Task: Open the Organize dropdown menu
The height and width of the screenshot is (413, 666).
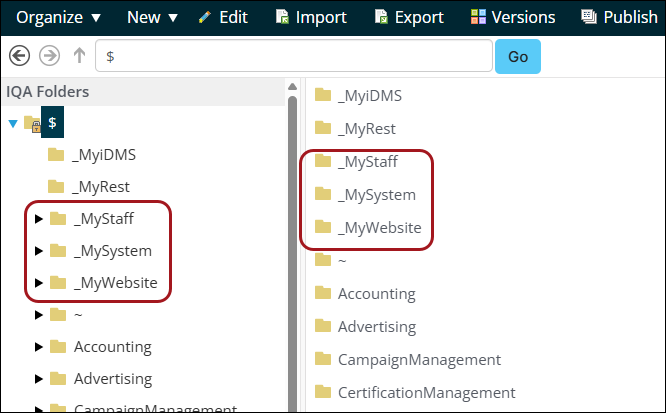Action: click(x=59, y=17)
